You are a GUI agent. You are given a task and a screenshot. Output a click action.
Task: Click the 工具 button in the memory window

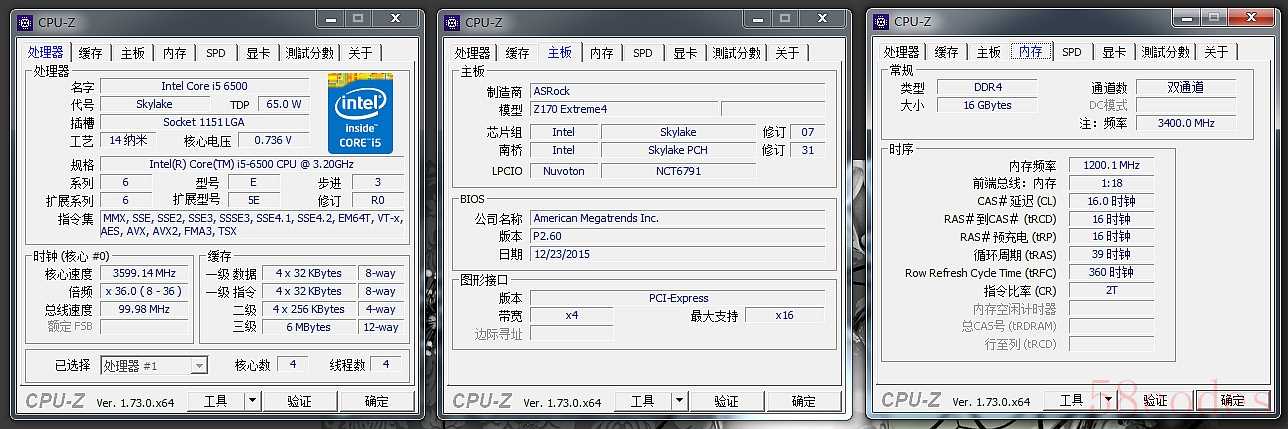coord(1071,401)
